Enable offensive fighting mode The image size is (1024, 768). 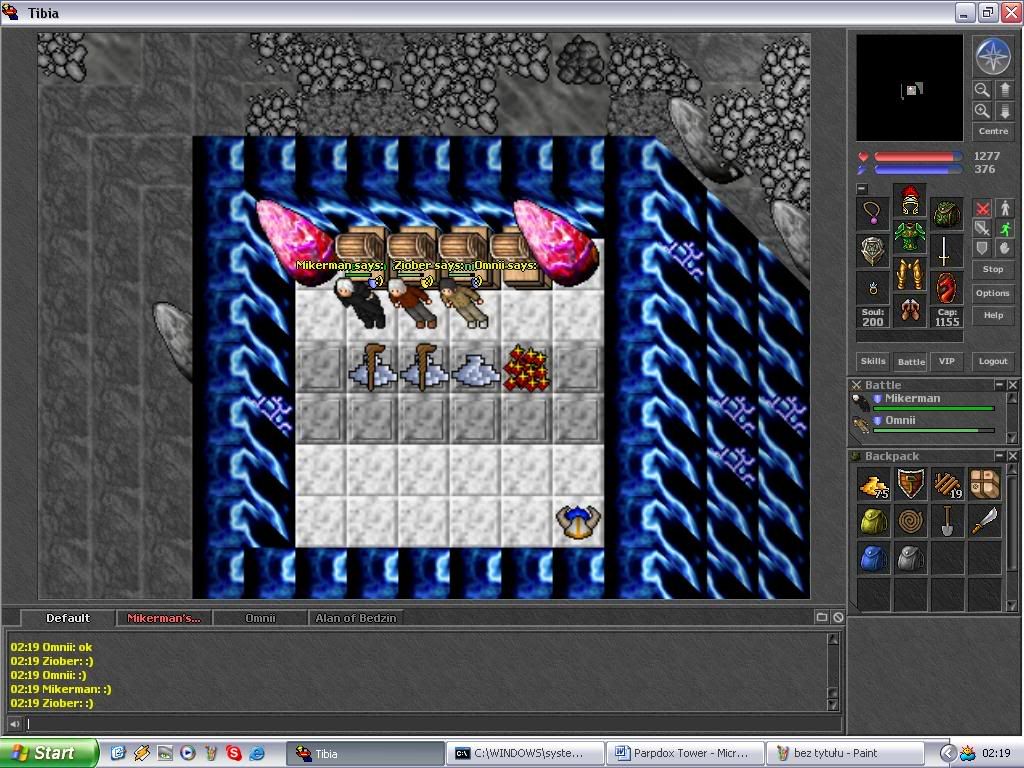[982, 208]
